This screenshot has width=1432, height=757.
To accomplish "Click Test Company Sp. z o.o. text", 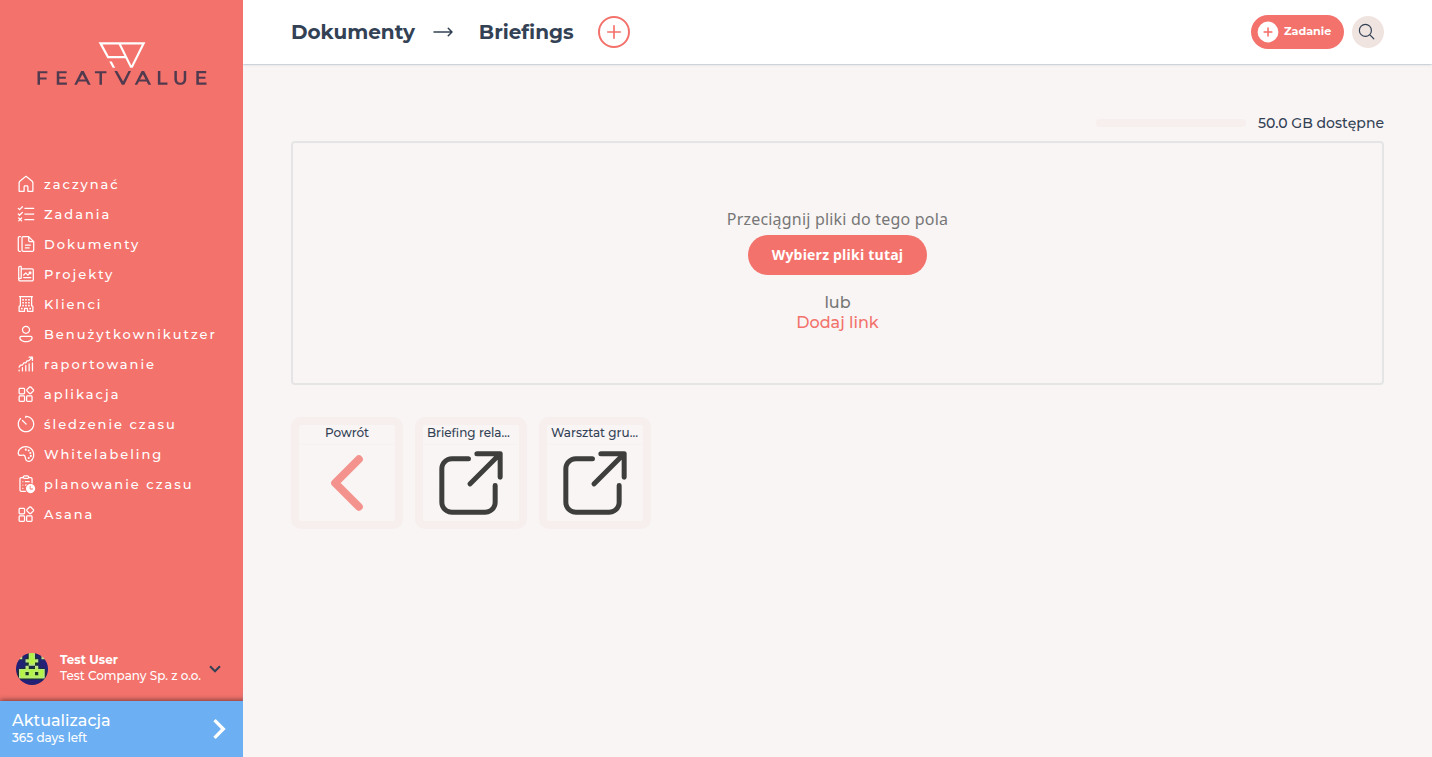I will [x=130, y=676].
